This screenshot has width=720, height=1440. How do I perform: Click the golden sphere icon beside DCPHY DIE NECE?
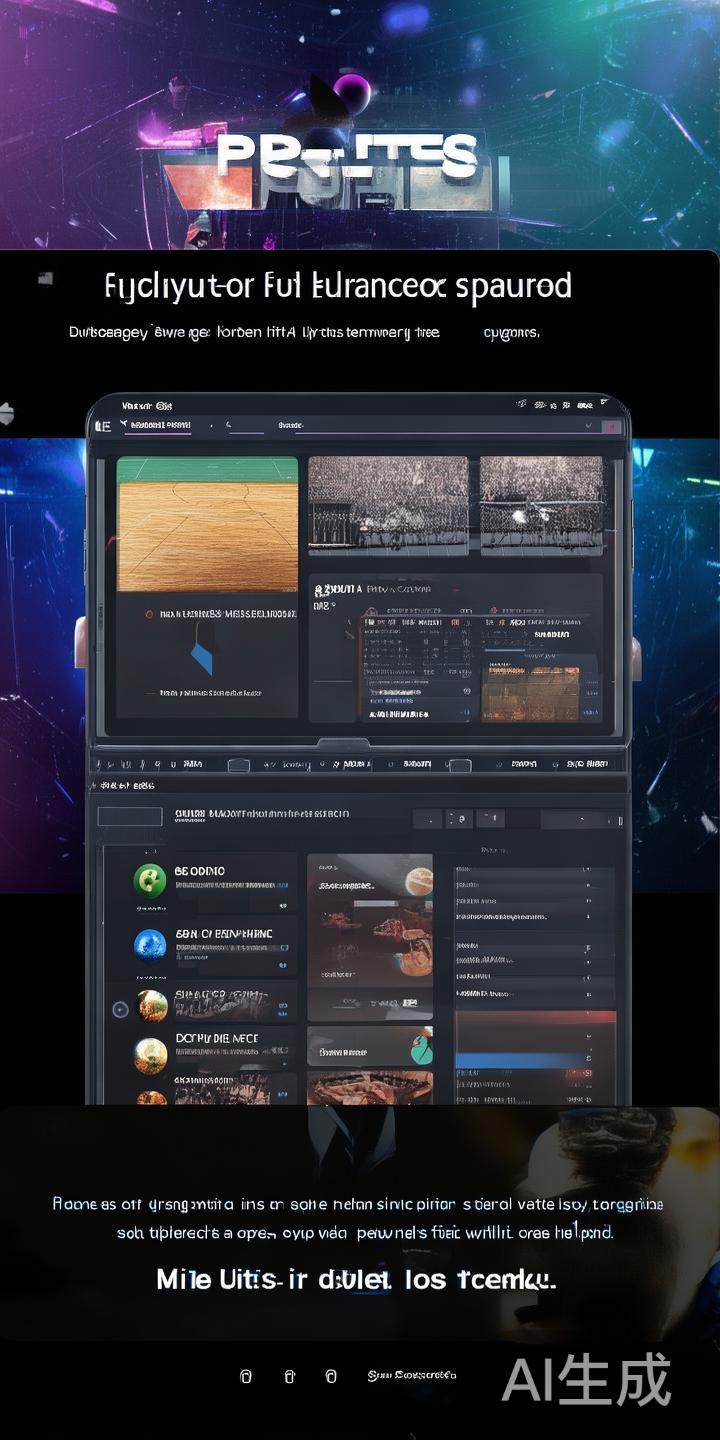151,1051
